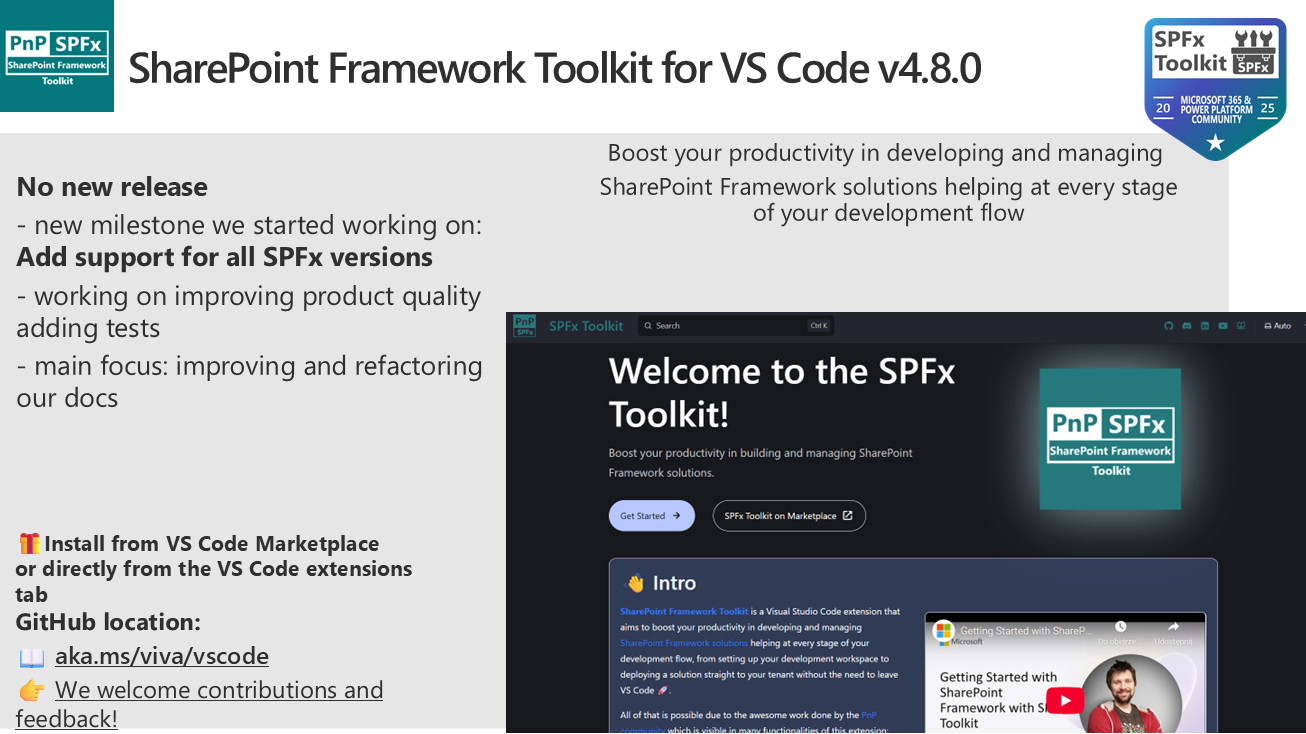The width and height of the screenshot is (1306, 734).
Task: Click the pointing hand emoji before contributions link
Action: point(32,691)
